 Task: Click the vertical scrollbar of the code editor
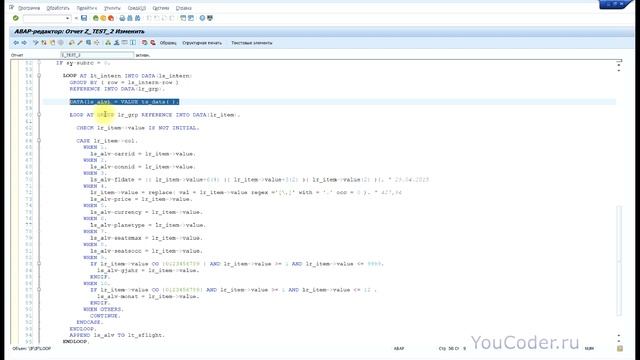click(619, 261)
